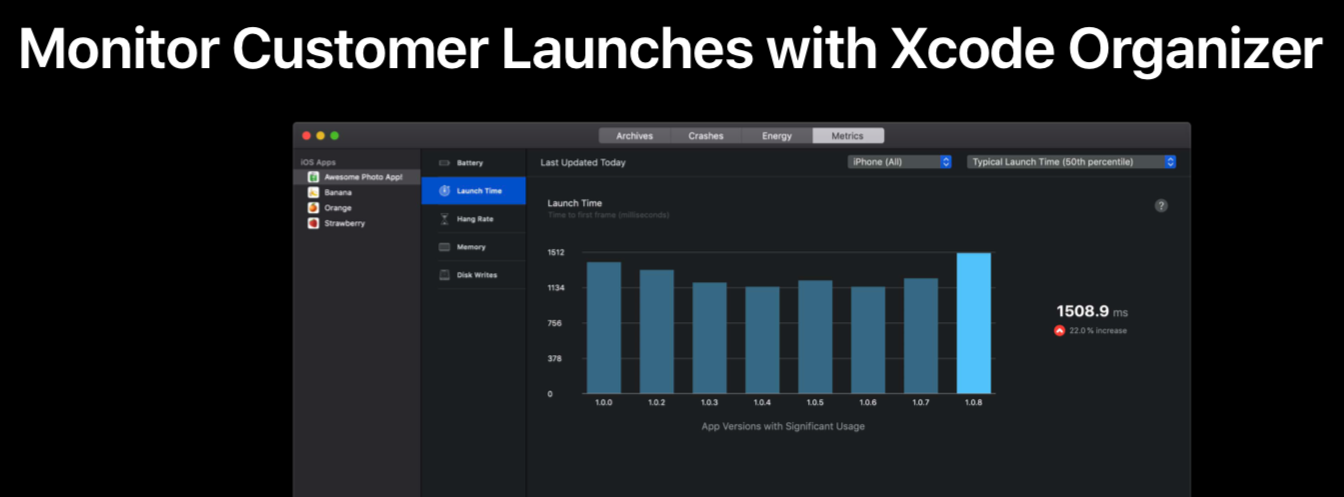Open the iPhone (All) device dropdown
1344x497 pixels.
(x=899, y=162)
